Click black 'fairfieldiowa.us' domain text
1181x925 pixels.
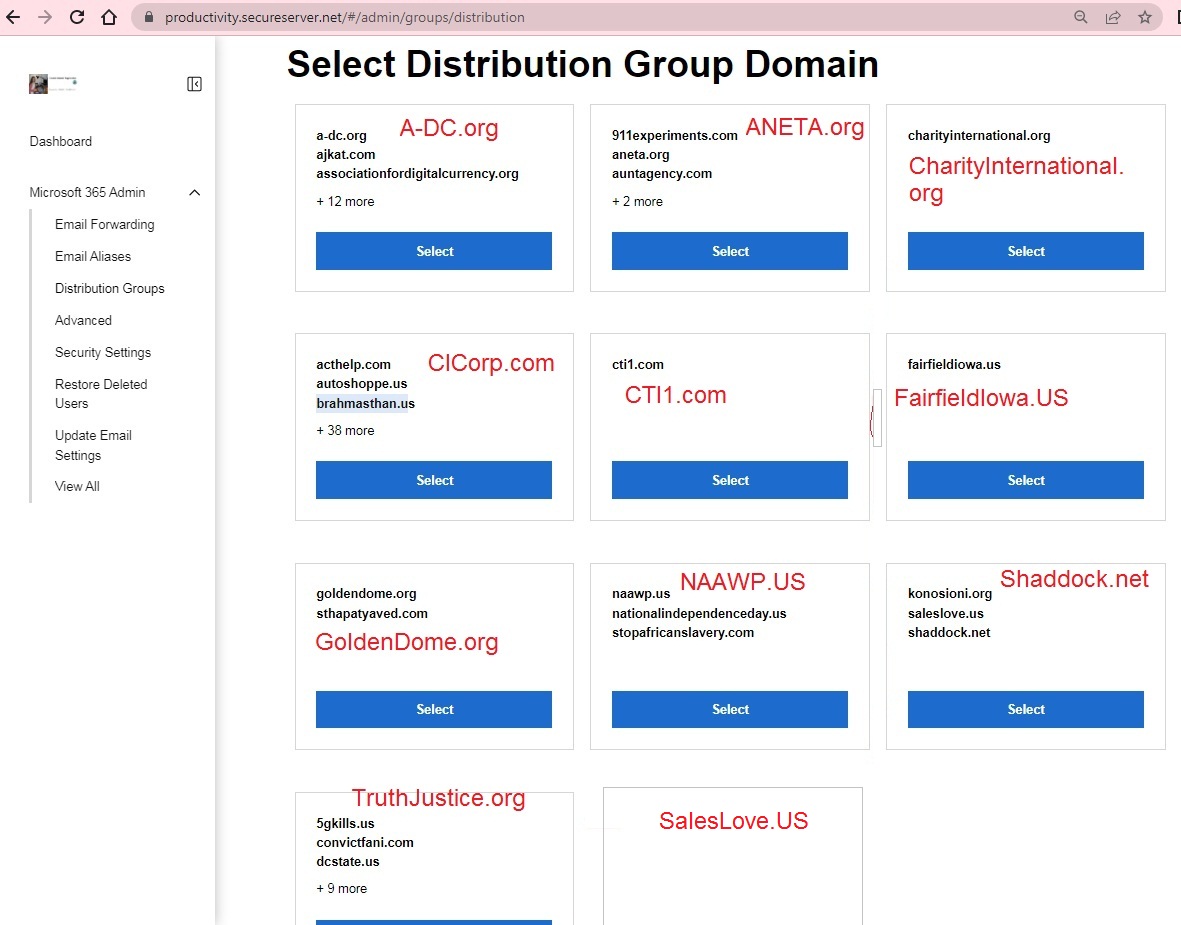[954, 365]
